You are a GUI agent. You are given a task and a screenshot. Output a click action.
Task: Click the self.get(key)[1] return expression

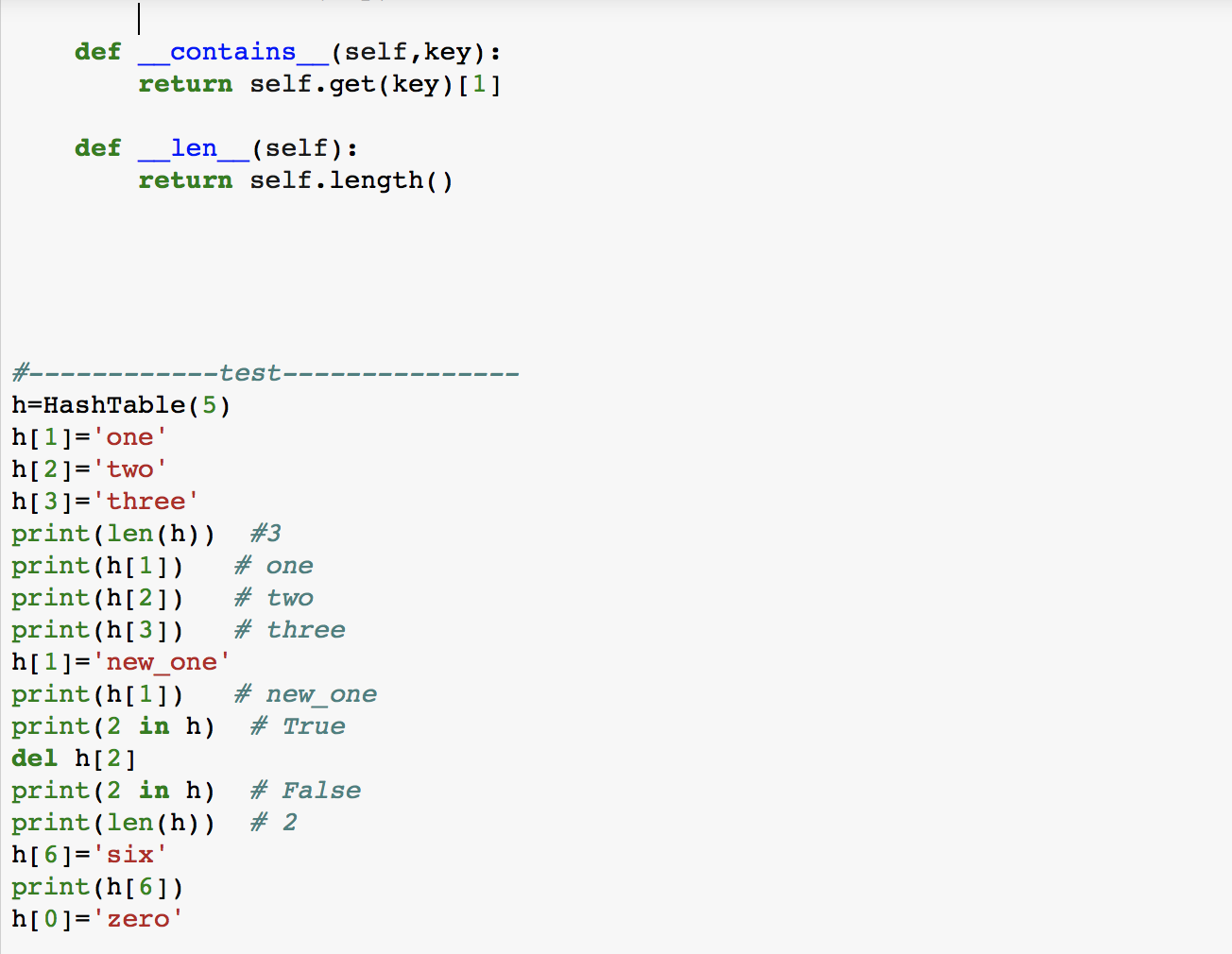(x=374, y=84)
